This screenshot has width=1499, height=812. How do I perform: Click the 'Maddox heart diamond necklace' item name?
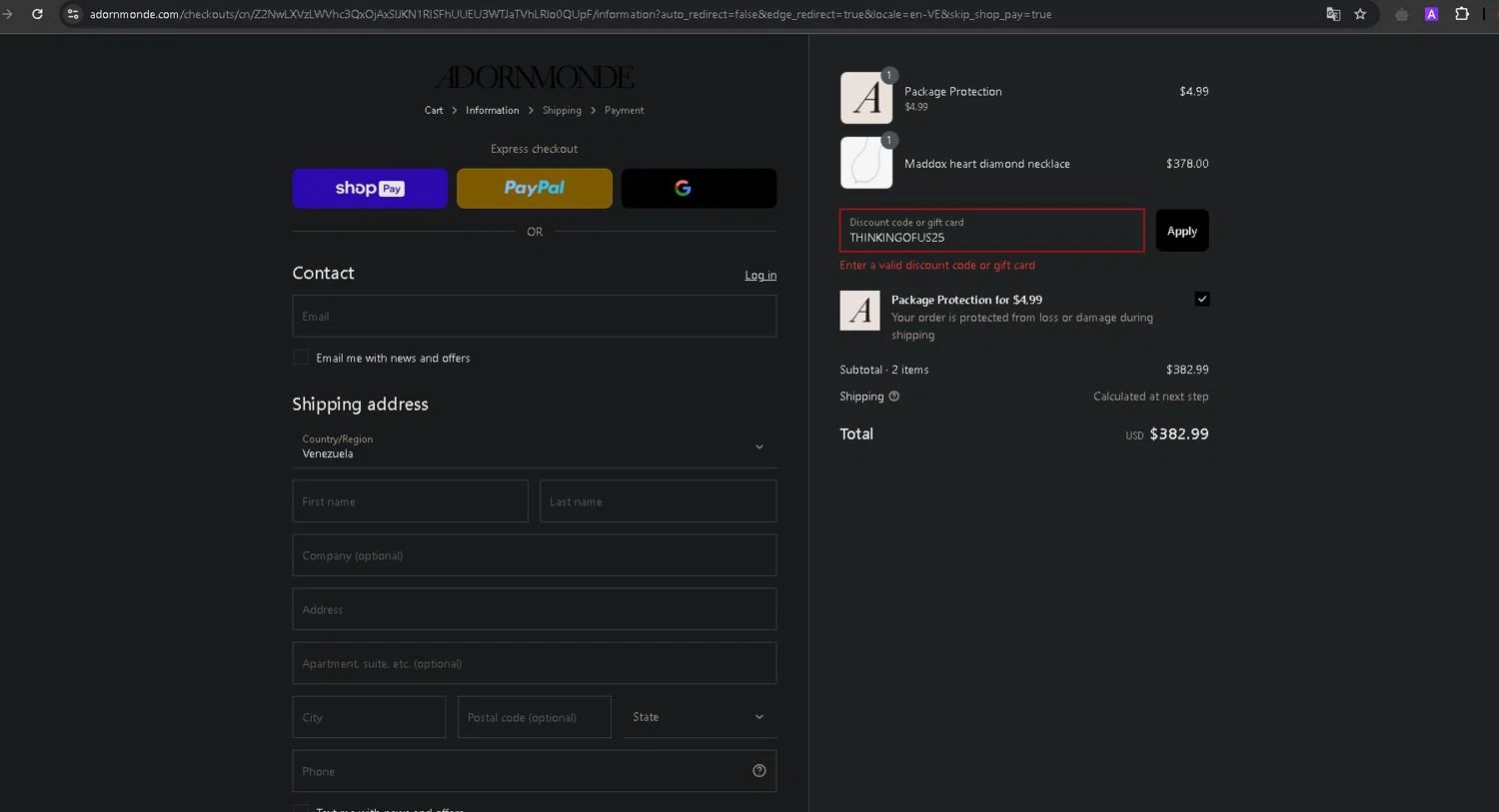987,164
